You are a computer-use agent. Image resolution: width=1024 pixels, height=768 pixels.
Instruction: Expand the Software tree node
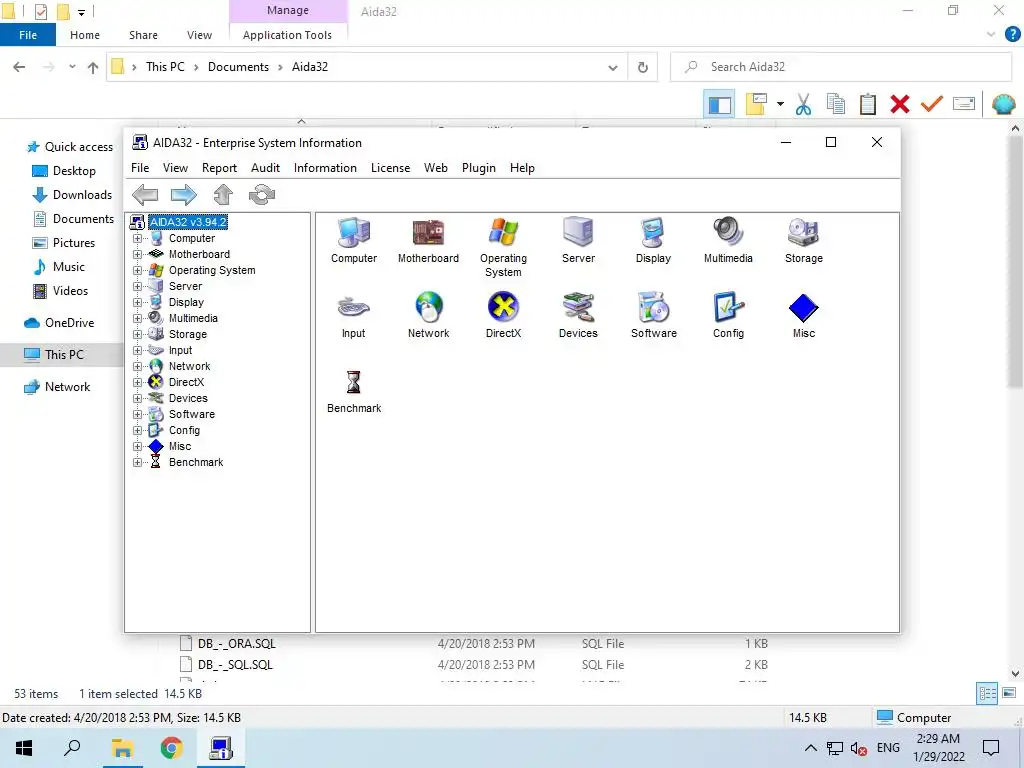(137, 414)
